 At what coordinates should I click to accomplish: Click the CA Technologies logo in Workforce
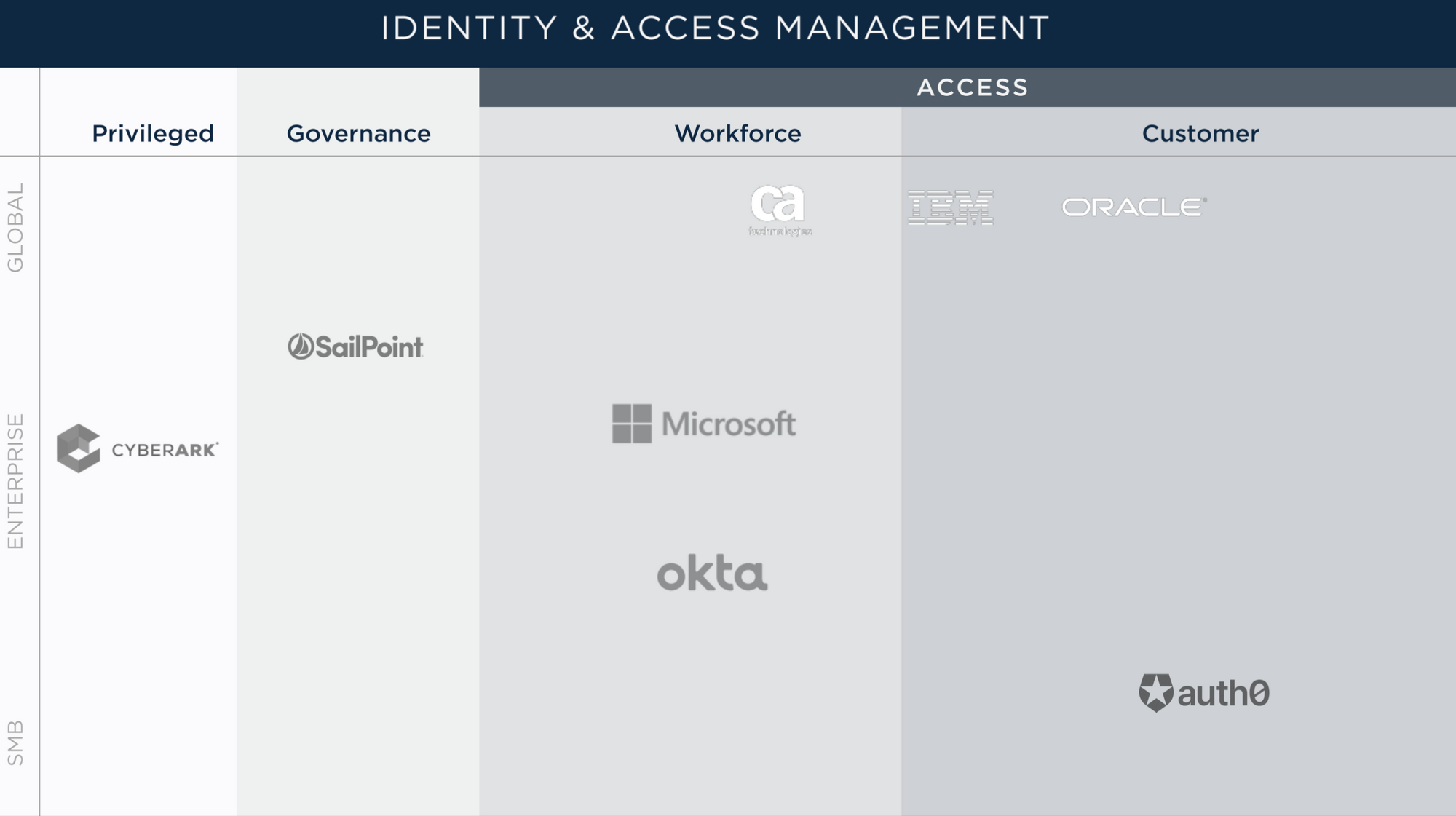coord(779,208)
